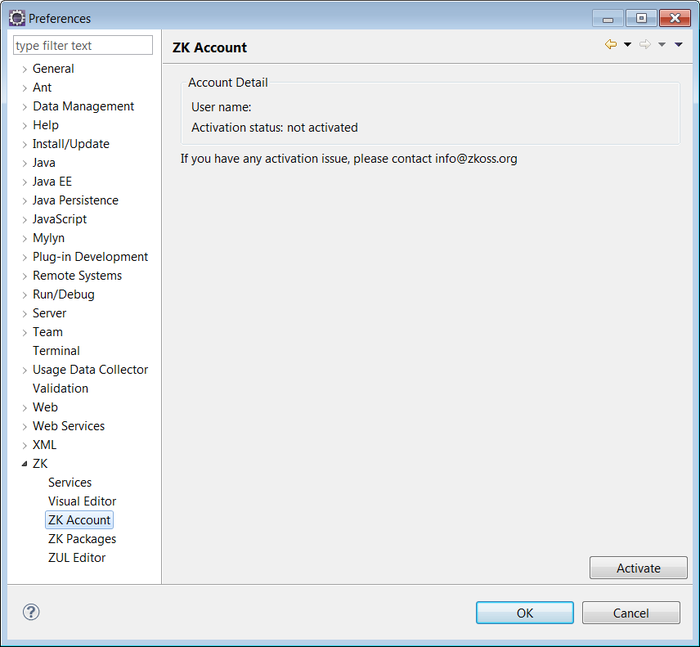Expand the General tree node
Viewport: 700px width, 647px height.
click(x=25, y=69)
